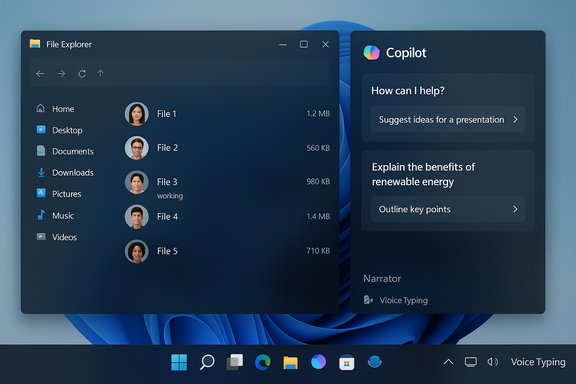Screen dimensions: 576x384
Task: Open the Desktop folder in sidebar
Action: coord(60,130)
